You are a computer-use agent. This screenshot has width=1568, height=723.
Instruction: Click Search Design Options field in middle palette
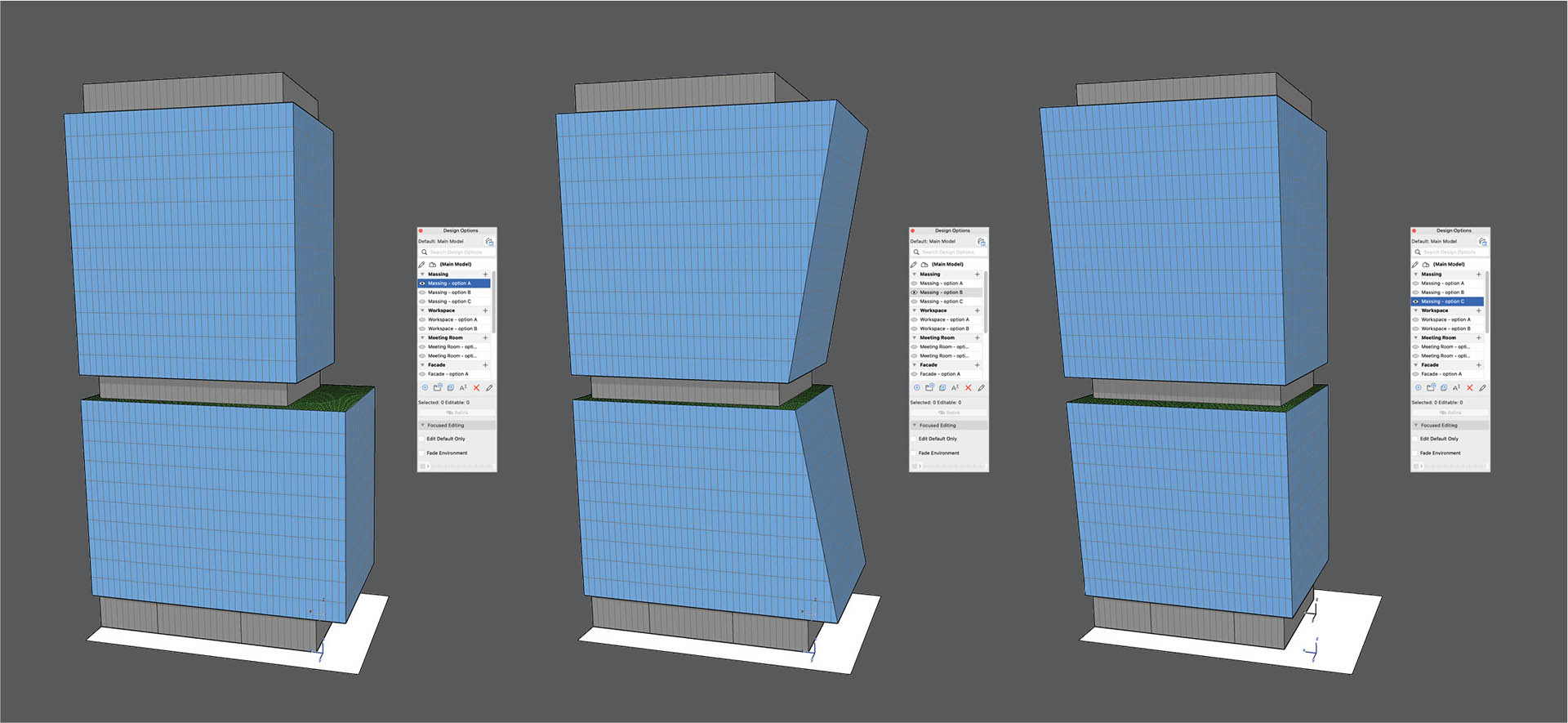click(948, 252)
